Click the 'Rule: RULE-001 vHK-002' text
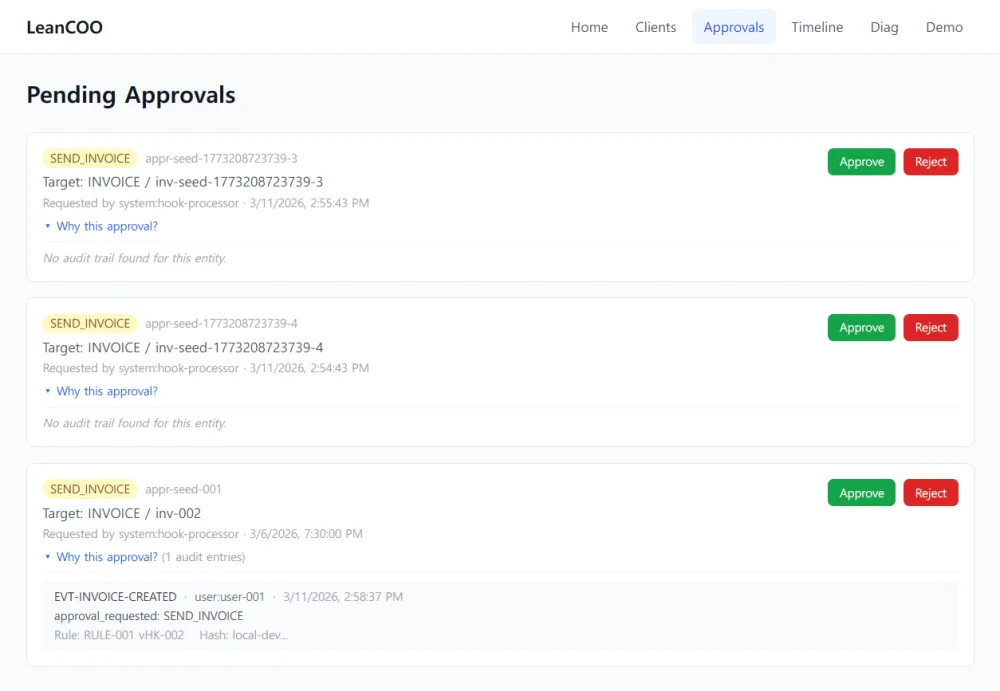Image resolution: width=1000 pixels, height=691 pixels. (x=119, y=635)
